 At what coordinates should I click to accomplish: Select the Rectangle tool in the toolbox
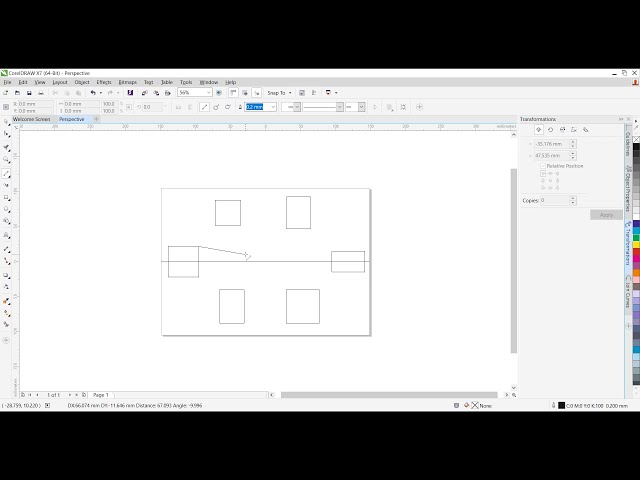pos(6,198)
